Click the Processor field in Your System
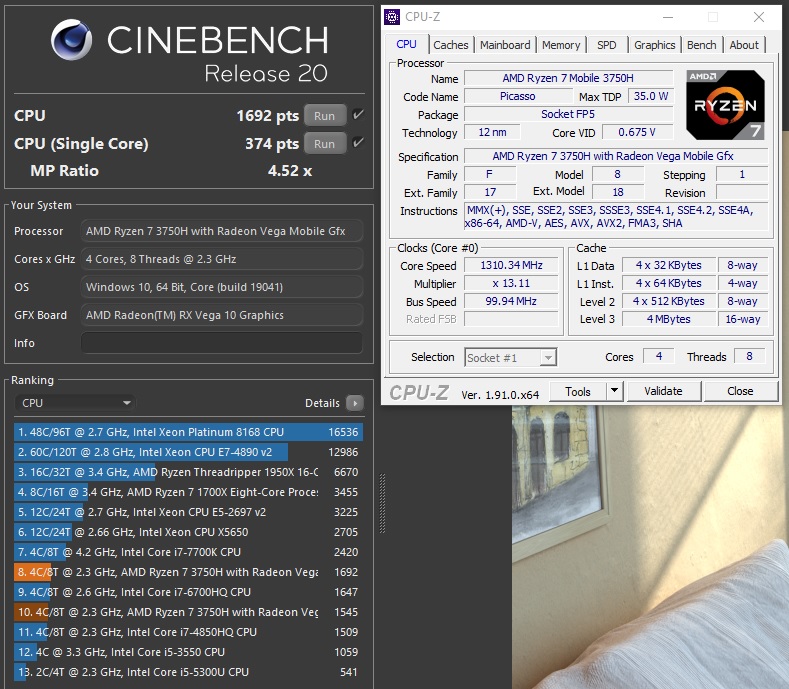789x689 pixels. (x=221, y=231)
